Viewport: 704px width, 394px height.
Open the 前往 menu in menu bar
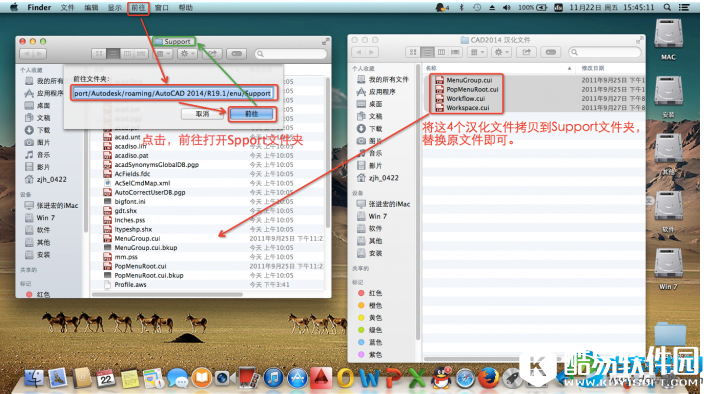(138, 8)
